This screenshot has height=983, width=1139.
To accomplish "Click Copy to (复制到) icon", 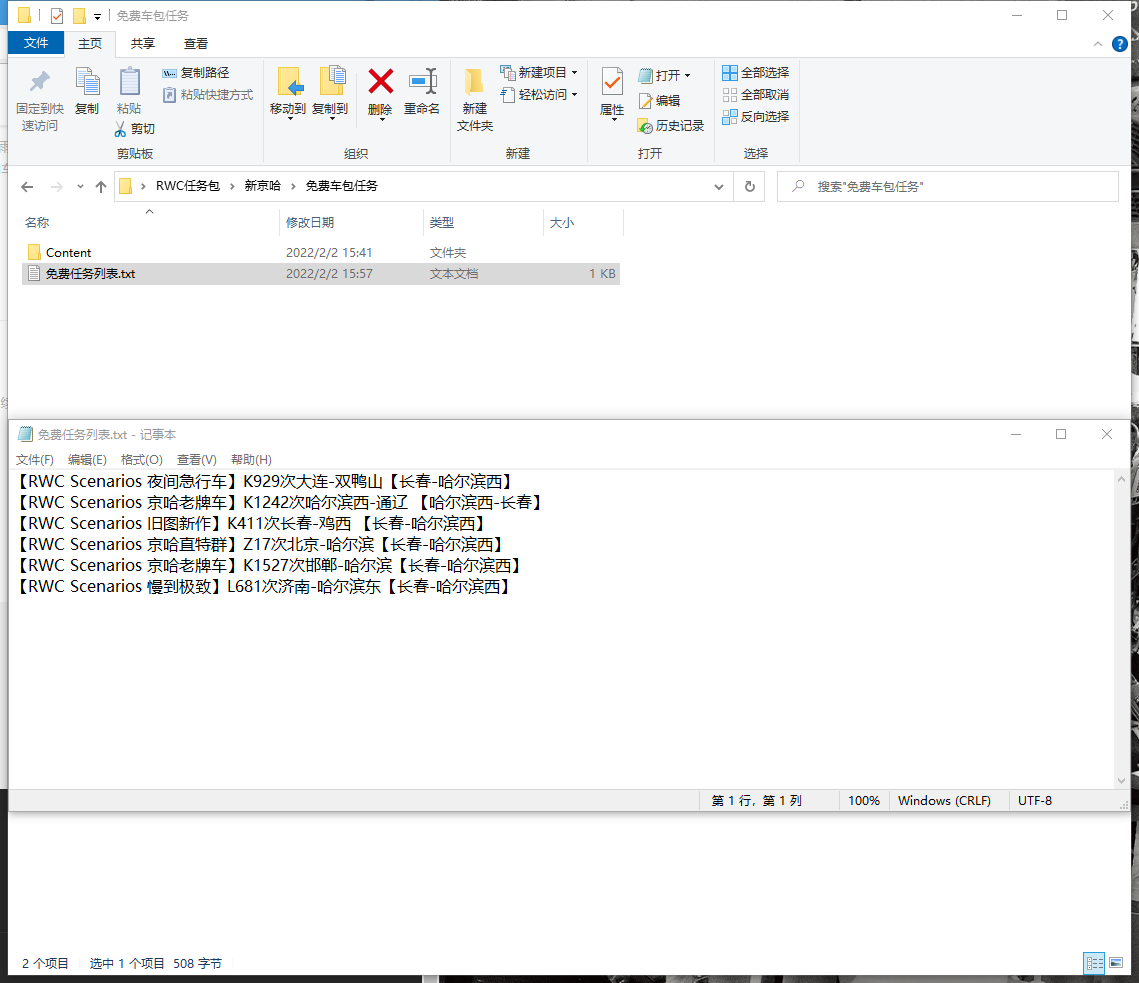I will (331, 82).
